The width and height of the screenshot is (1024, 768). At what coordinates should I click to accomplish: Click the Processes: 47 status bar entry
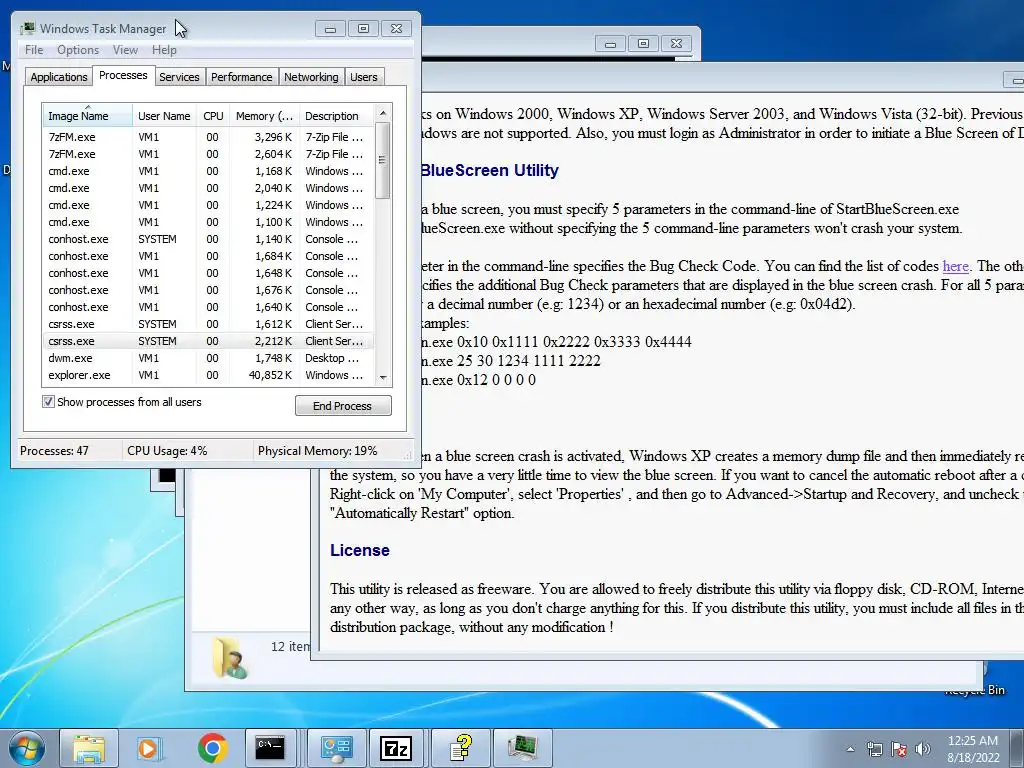click(x=54, y=451)
